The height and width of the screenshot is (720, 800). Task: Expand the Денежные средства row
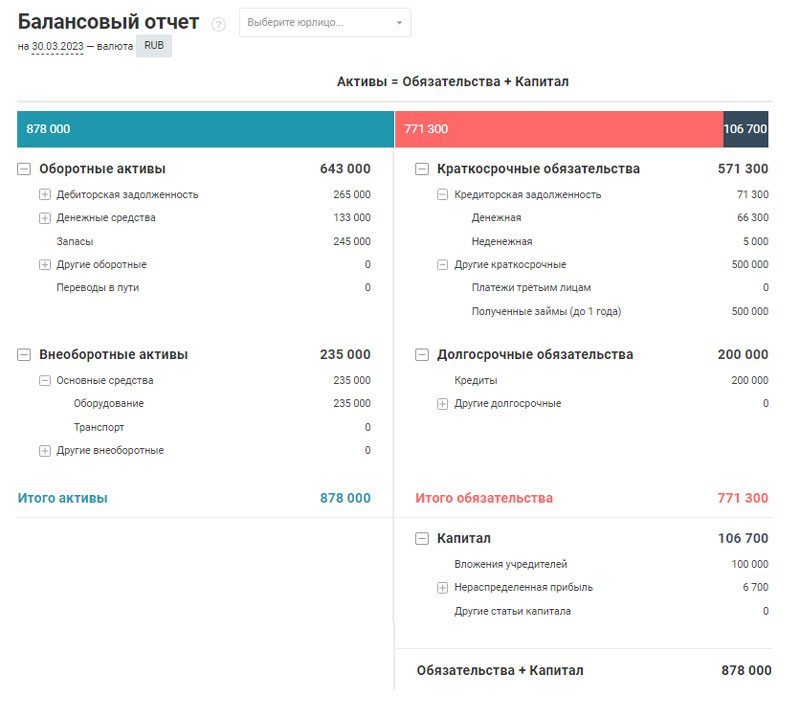click(x=44, y=218)
